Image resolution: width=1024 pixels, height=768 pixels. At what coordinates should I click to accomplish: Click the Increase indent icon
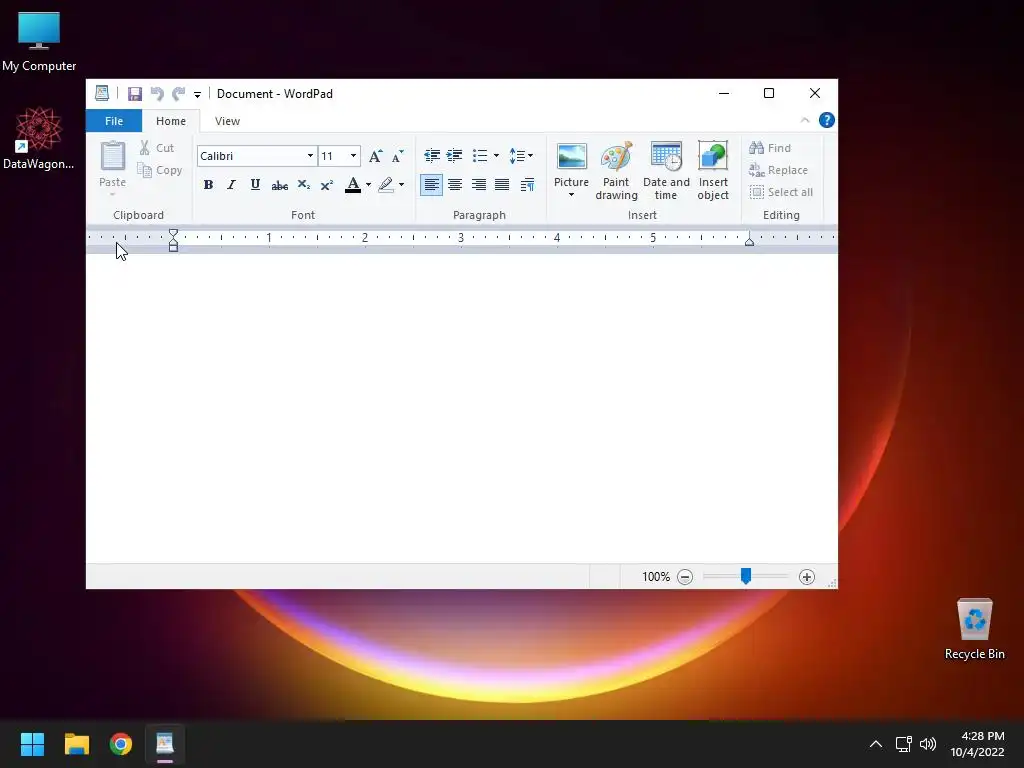pos(455,155)
